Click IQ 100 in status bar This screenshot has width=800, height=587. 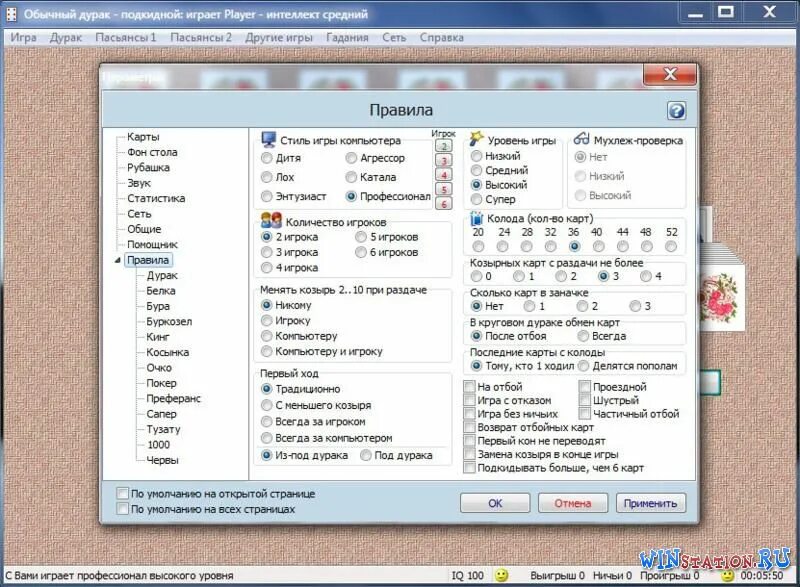point(467,575)
